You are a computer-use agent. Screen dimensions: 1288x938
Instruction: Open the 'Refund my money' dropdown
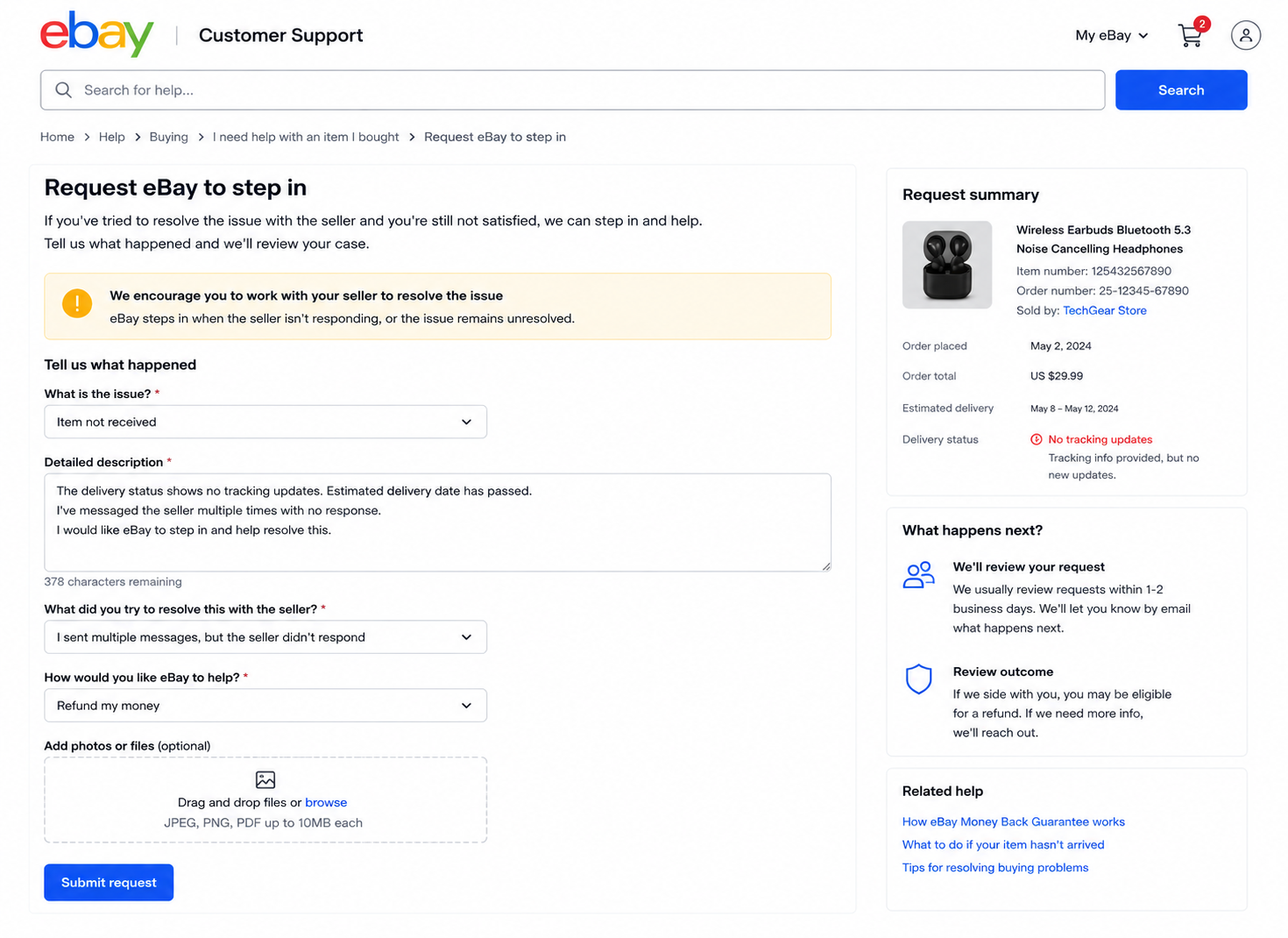tap(265, 706)
